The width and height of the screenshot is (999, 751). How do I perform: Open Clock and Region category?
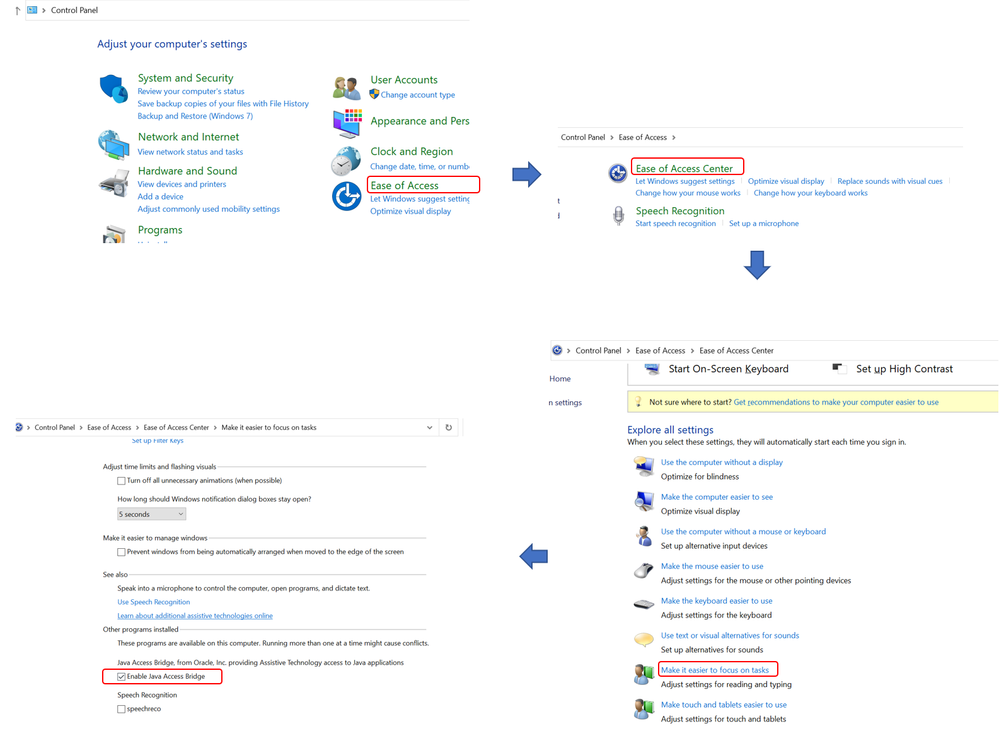click(412, 152)
